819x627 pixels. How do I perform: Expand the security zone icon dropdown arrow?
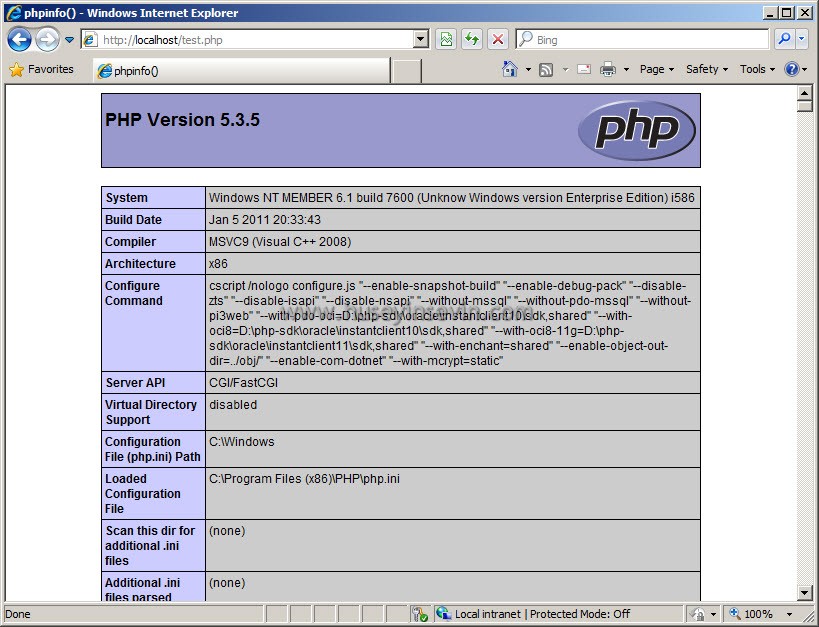(713, 614)
